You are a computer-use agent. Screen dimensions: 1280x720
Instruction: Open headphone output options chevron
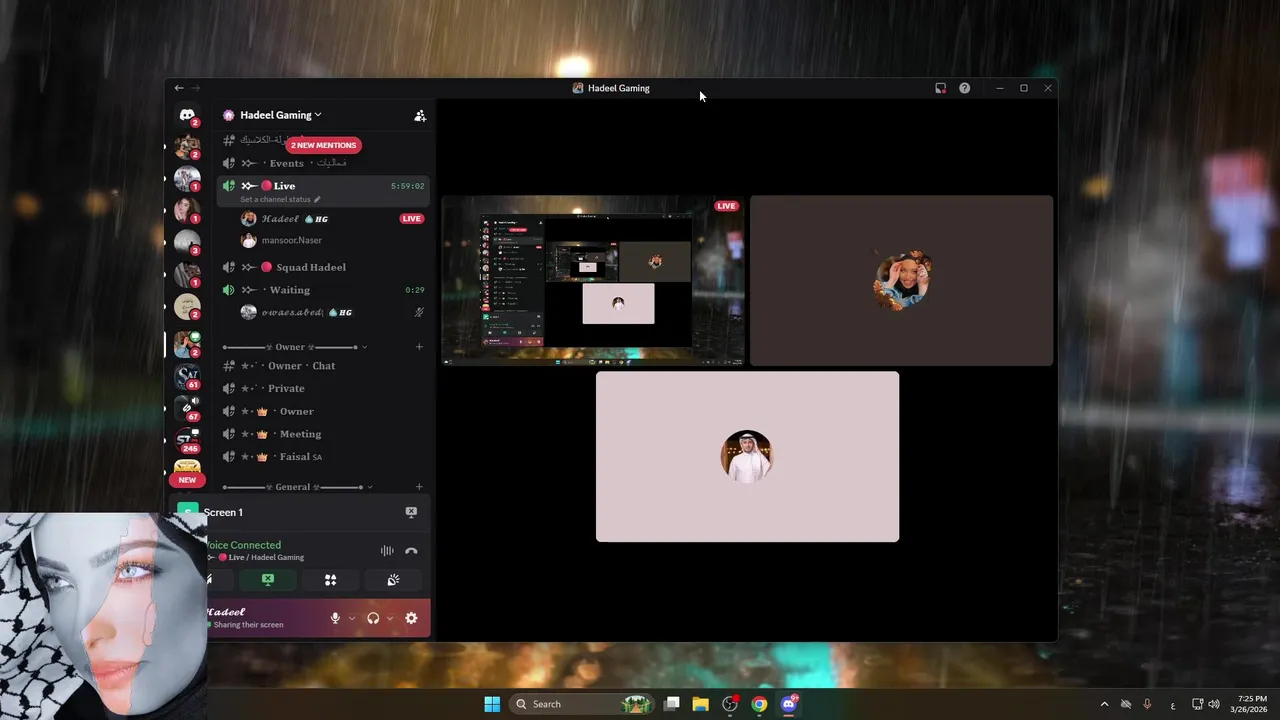[390, 618]
